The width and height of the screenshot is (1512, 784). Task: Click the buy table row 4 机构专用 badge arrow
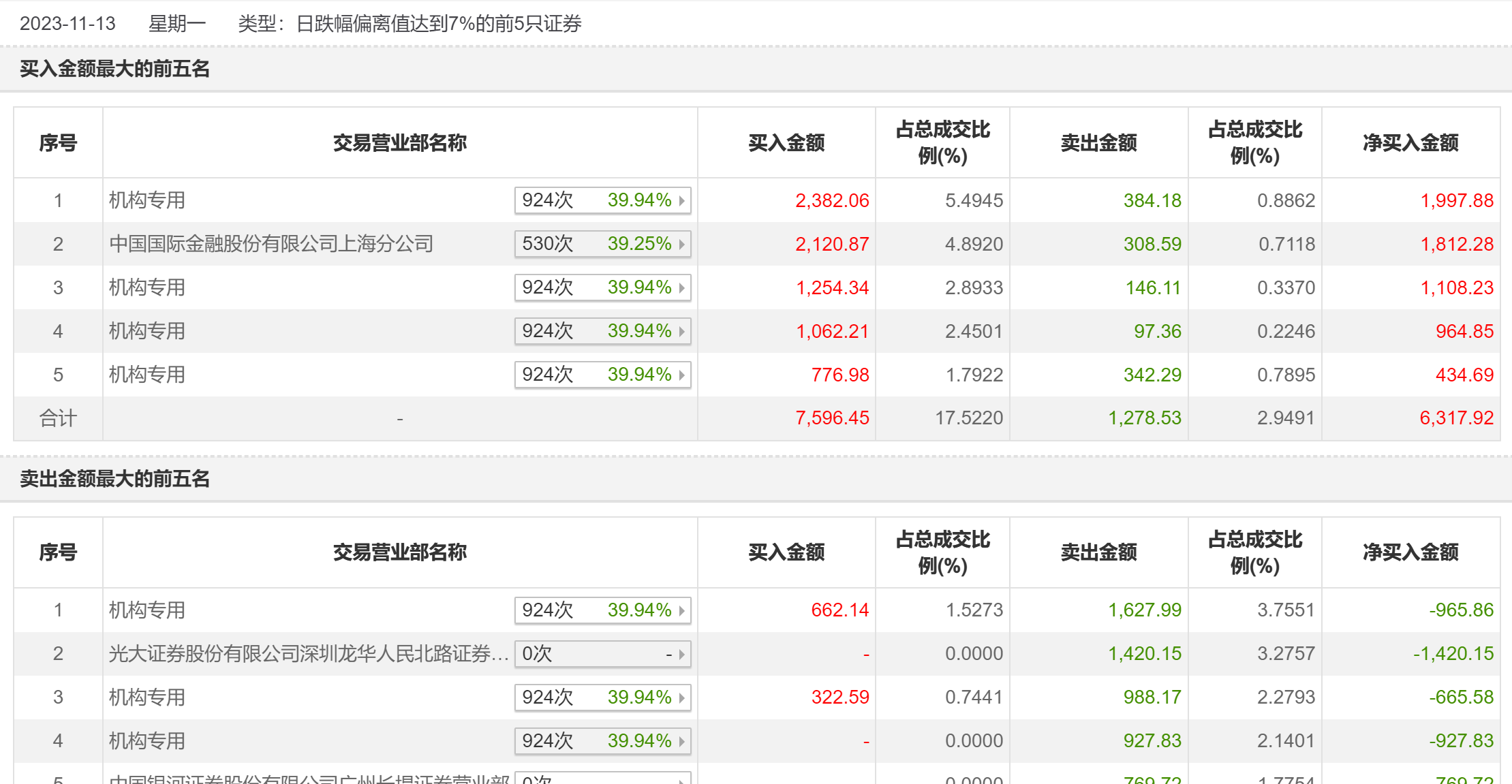[x=681, y=331]
